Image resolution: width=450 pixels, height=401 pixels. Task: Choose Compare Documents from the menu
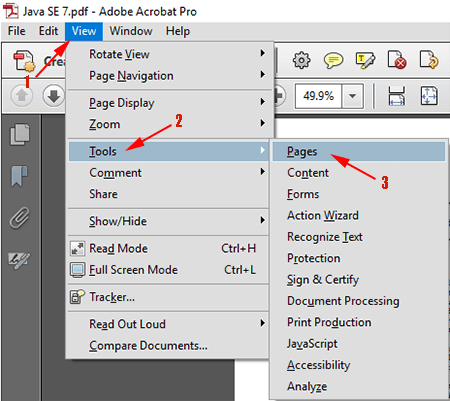pos(169,345)
